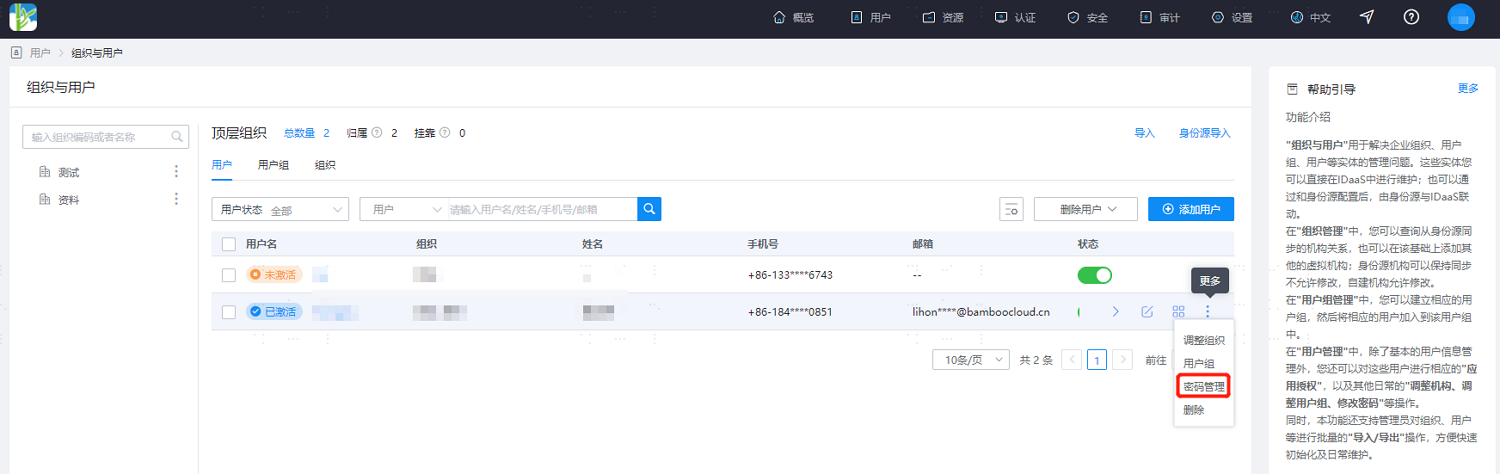Select the 测试 organization tree node
The height and width of the screenshot is (474, 1500).
[x=69, y=172]
